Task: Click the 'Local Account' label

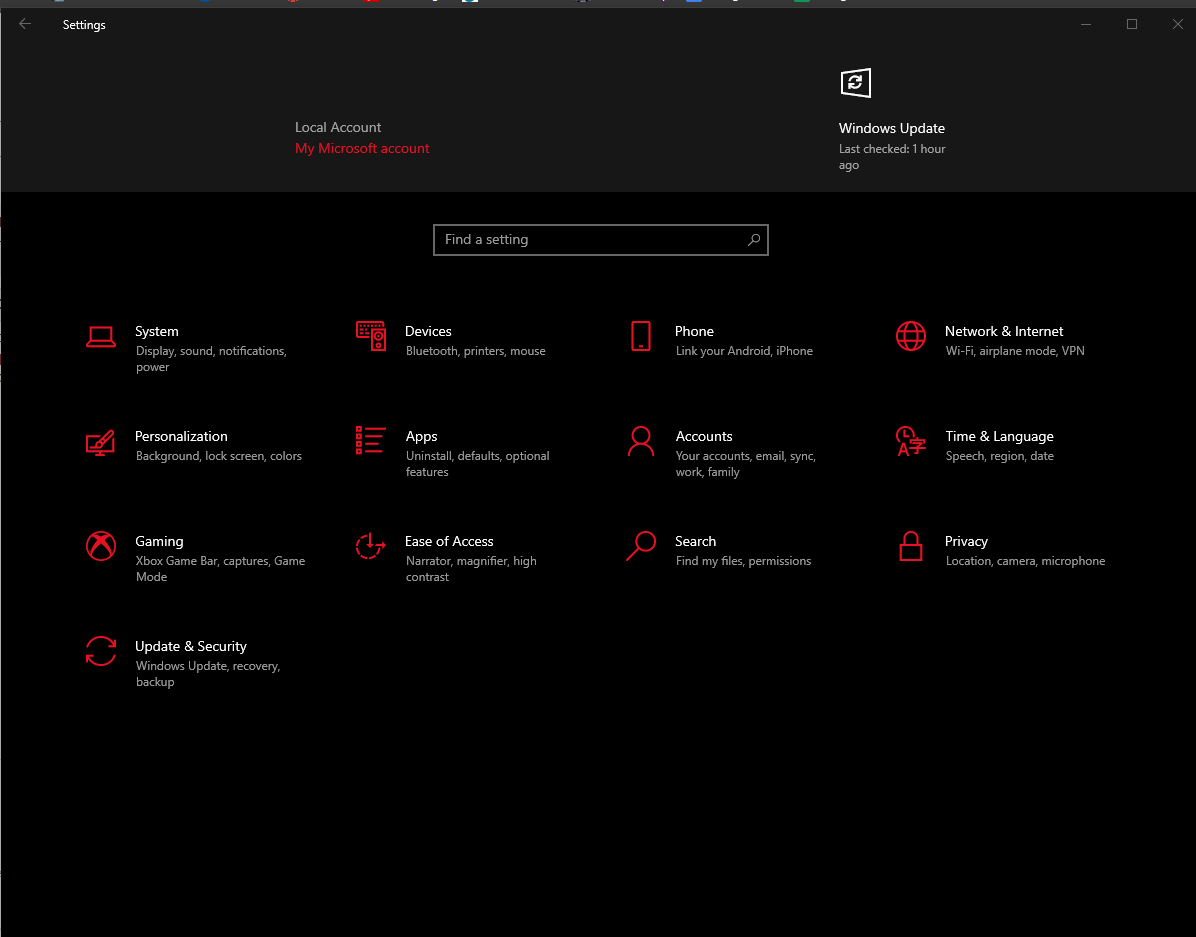Action: click(x=338, y=127)
